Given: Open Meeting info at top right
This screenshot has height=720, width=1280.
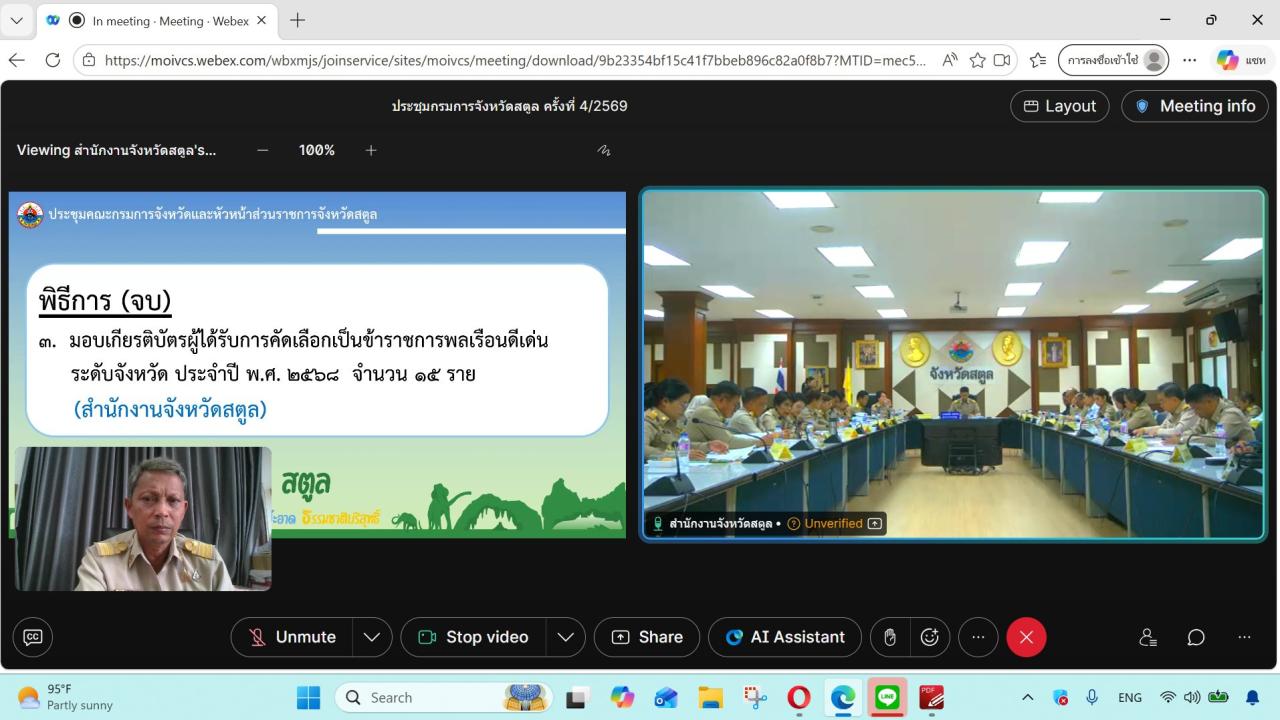Looking at the screenshot, I should [1194, 106].
